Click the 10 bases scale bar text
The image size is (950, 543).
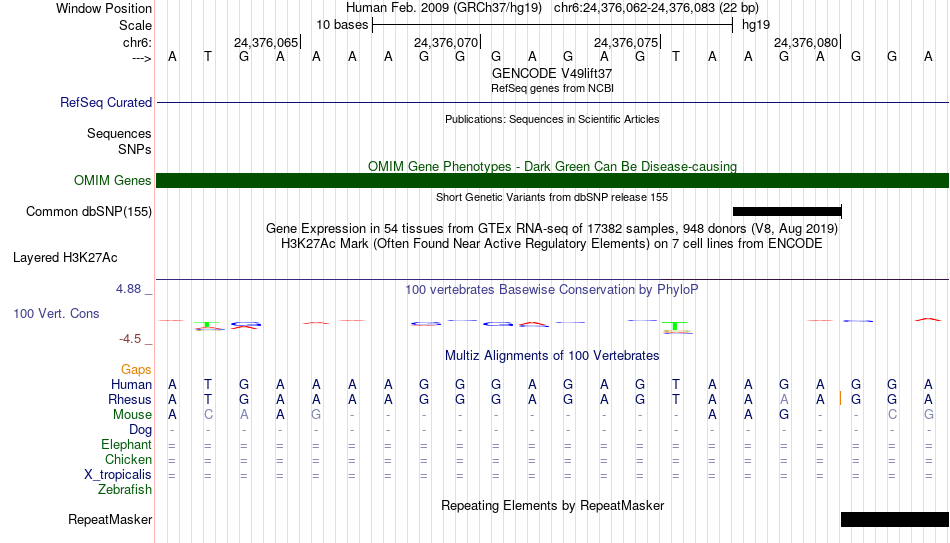pyautogui.click(x=342, y=25)
